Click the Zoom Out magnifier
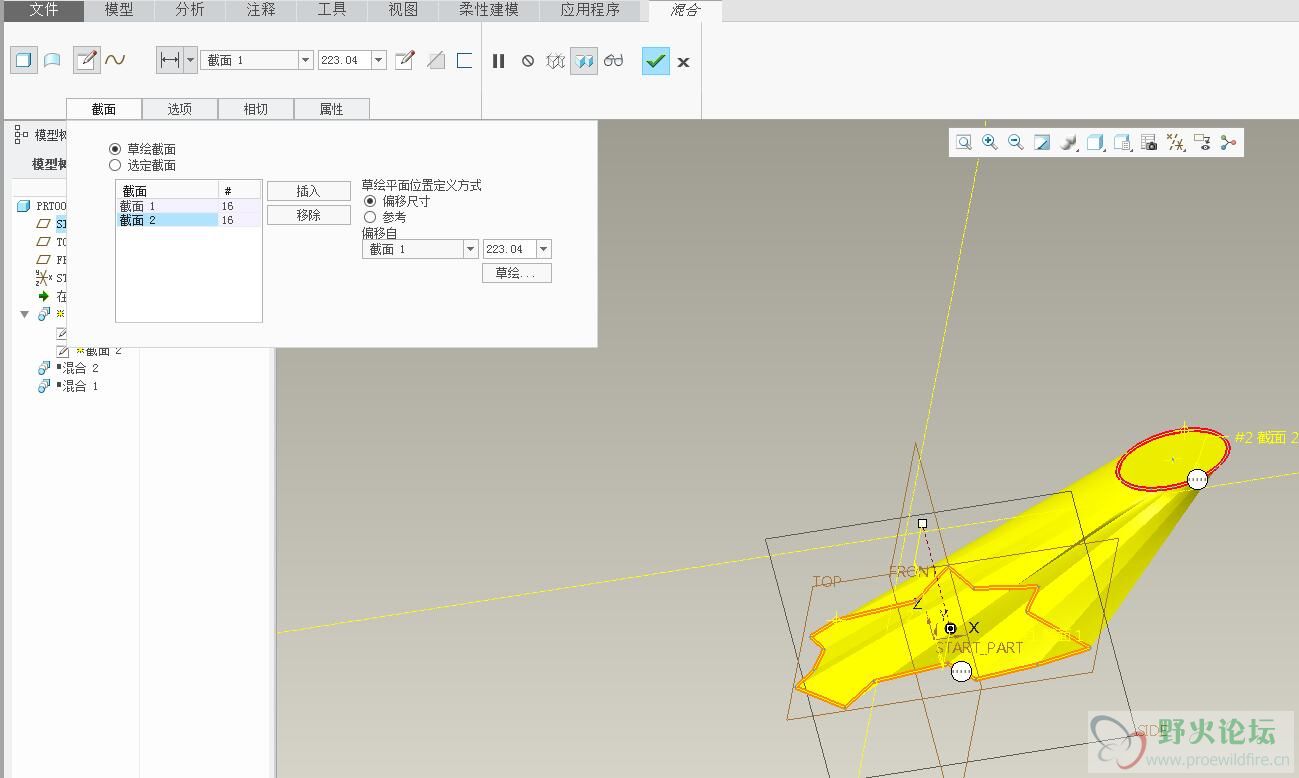This screenshot has height=778, width=1299. (x=1015, y=143)
